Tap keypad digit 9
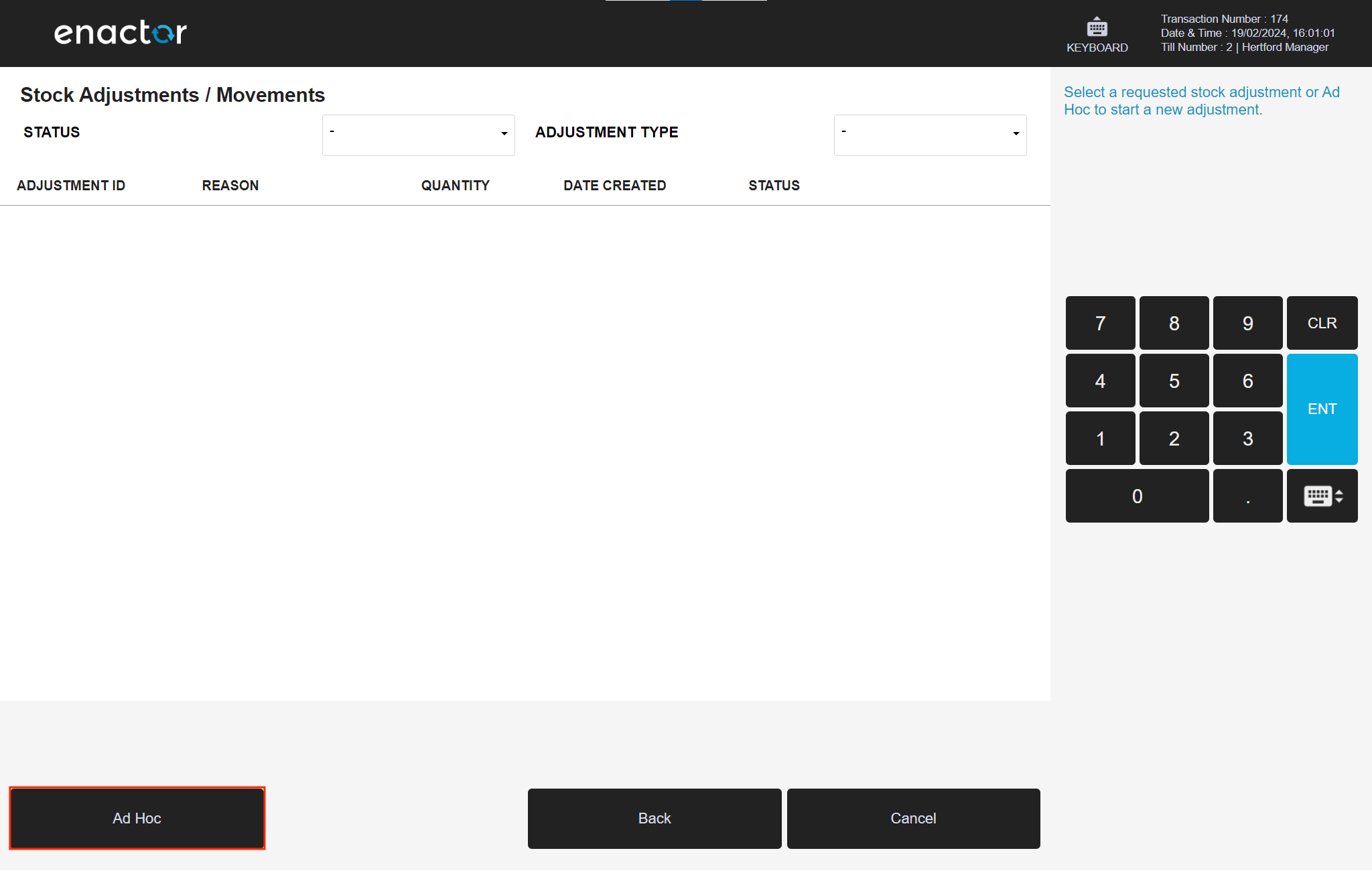 (x=1247, y=323)
